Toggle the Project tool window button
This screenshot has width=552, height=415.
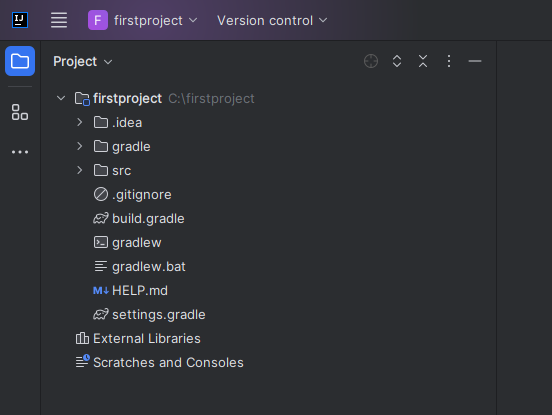pos(20,61)
